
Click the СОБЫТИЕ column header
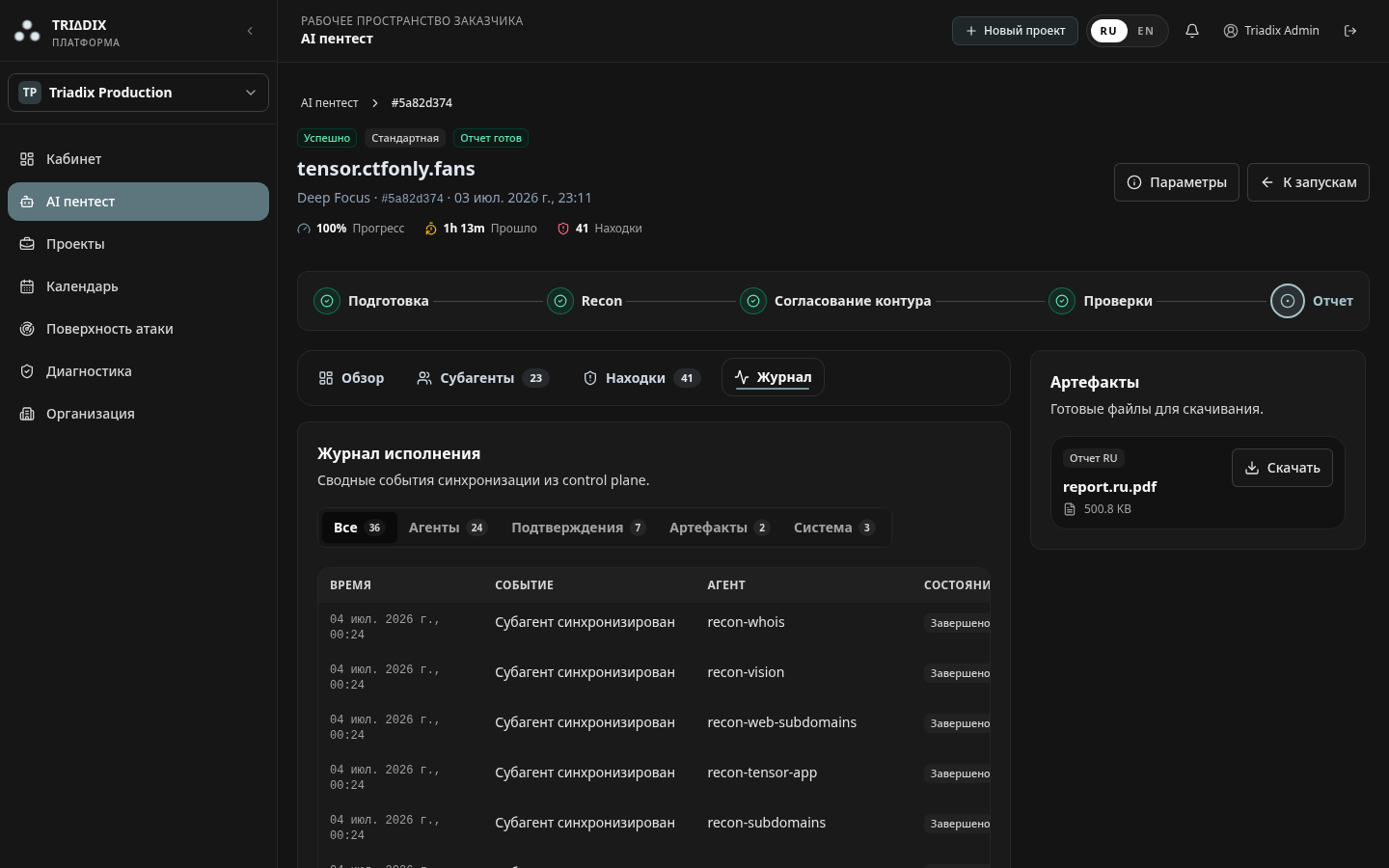tap(524, 585)
